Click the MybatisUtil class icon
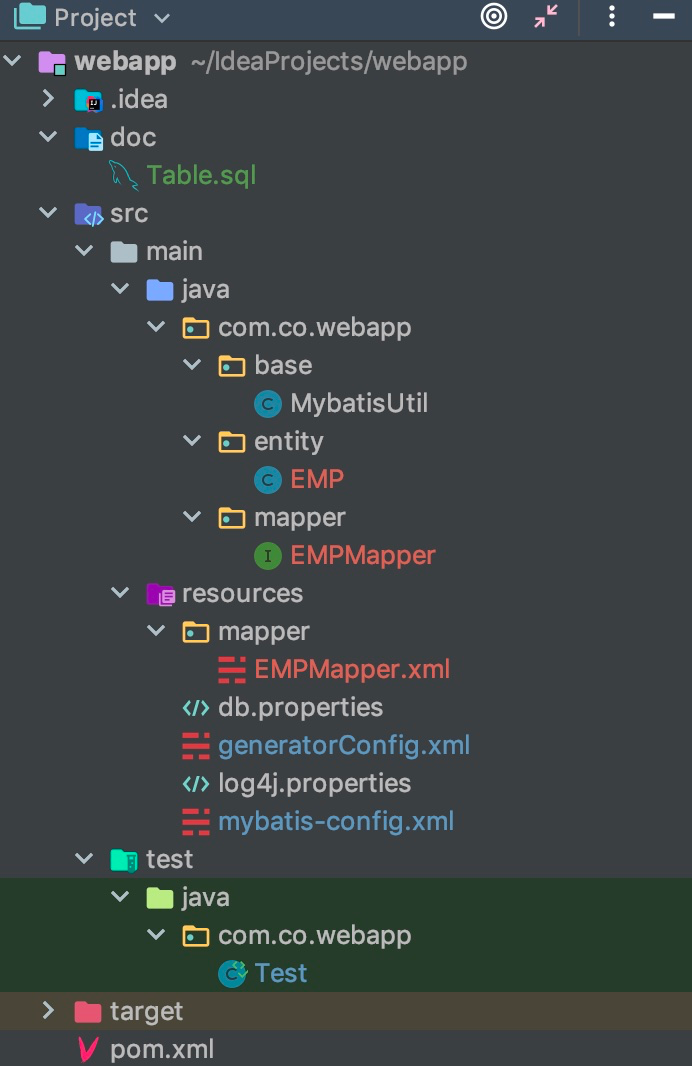692x1066 pixels. click(268, 404)
